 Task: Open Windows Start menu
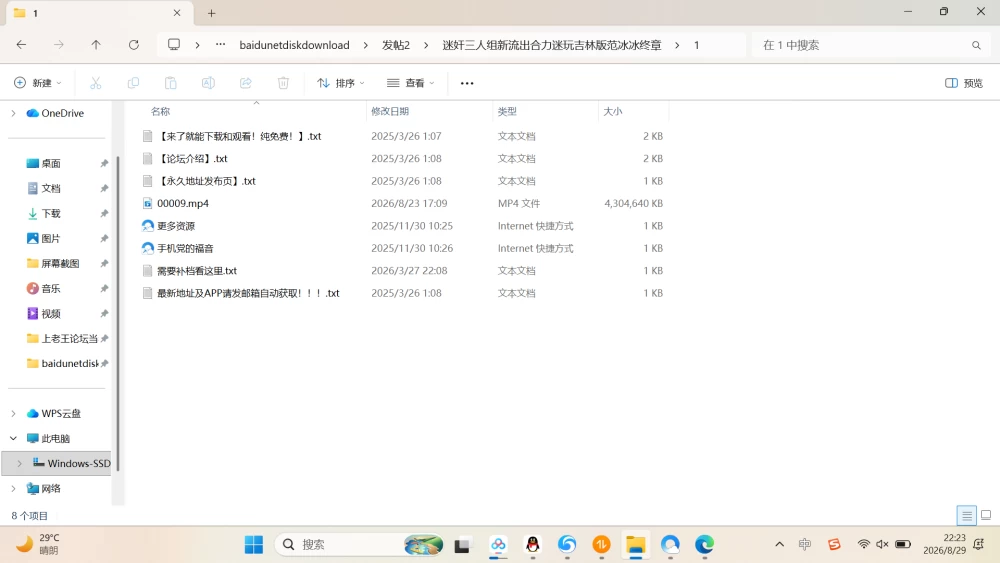254,545
